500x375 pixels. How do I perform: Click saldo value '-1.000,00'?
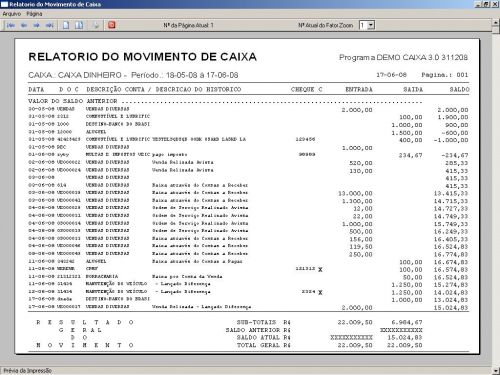coord(451,140)
